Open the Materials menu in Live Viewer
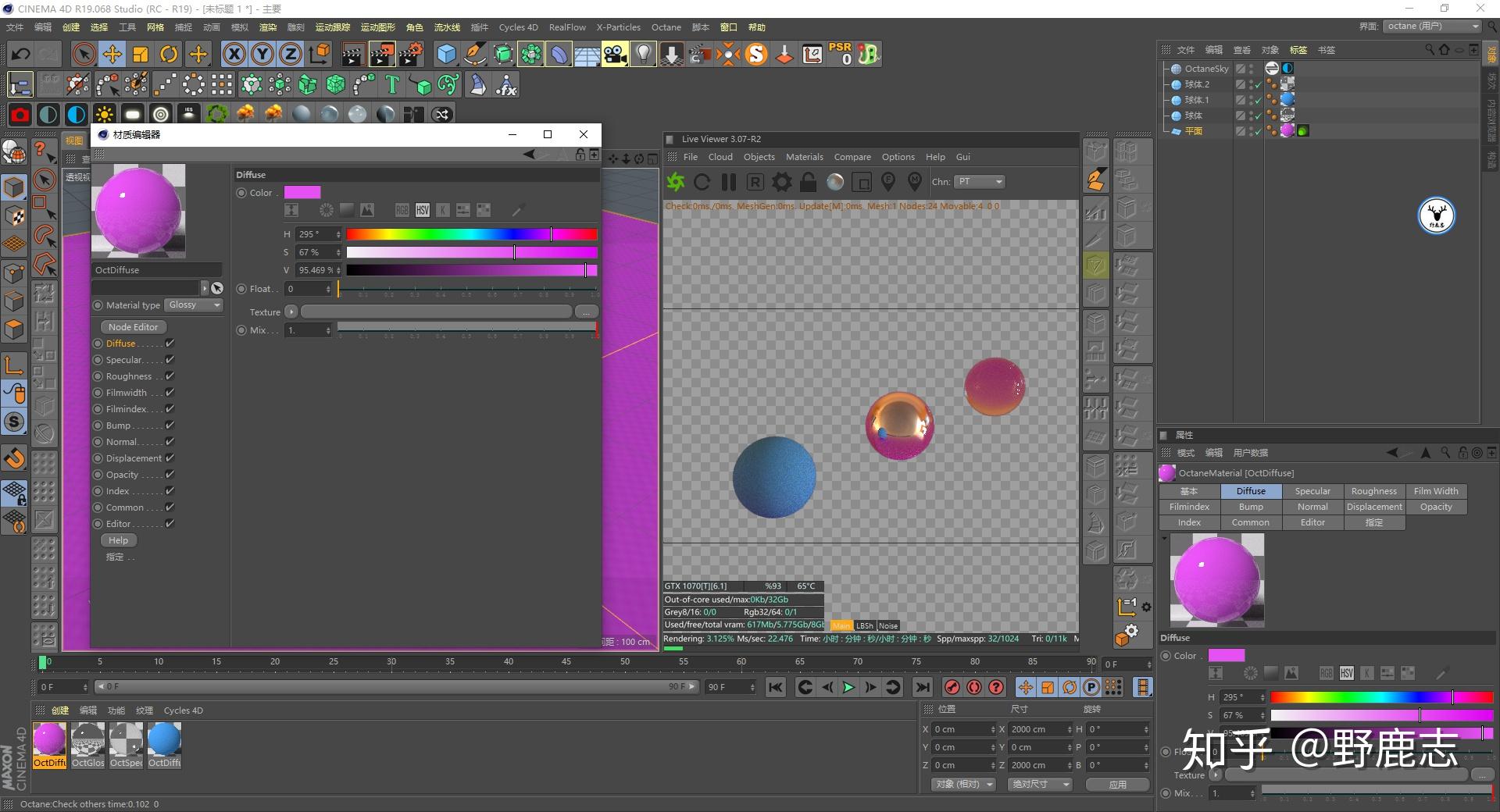This screenshot has width=1500, height=812. [x=804, y=157]
